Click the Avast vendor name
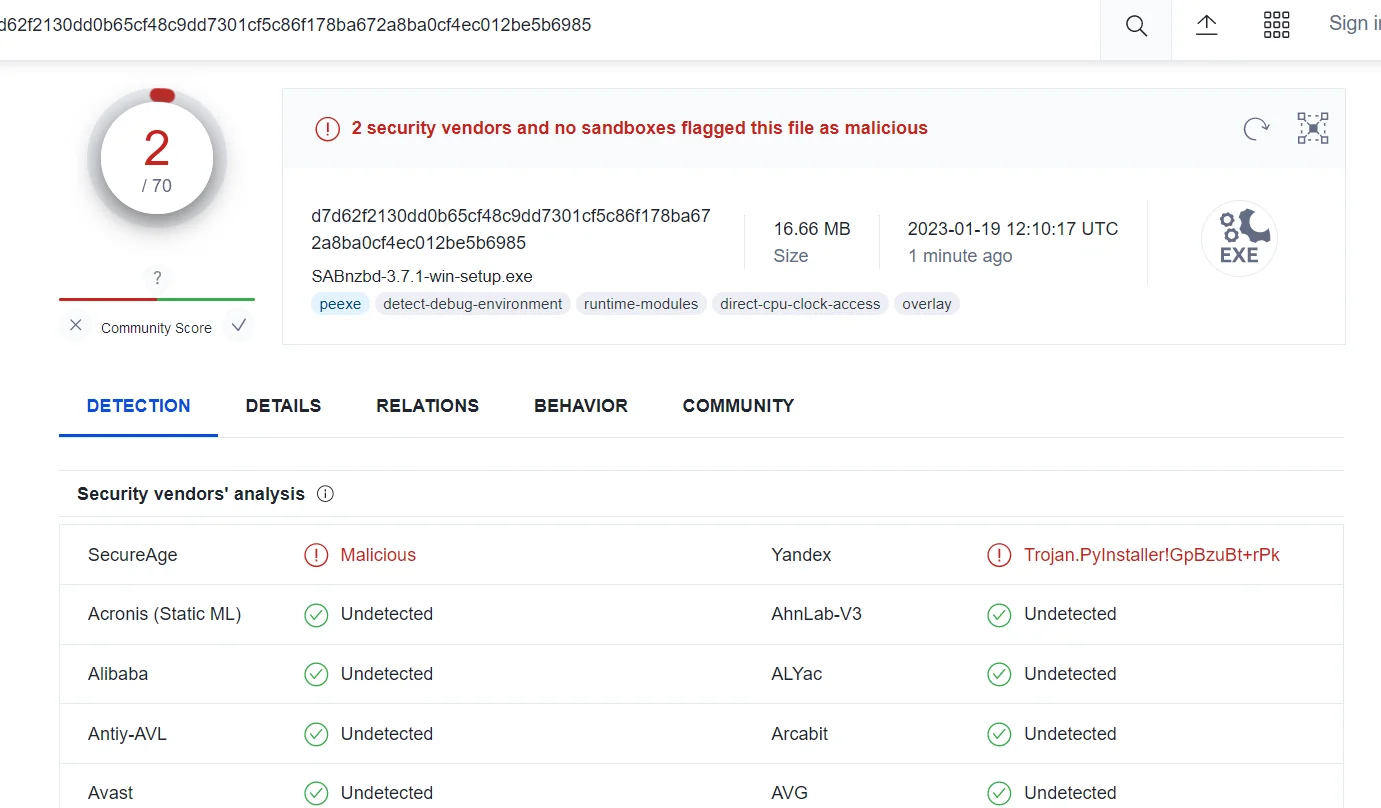The height and width of the screenshot is (808, 1381). tap(110, 793)
